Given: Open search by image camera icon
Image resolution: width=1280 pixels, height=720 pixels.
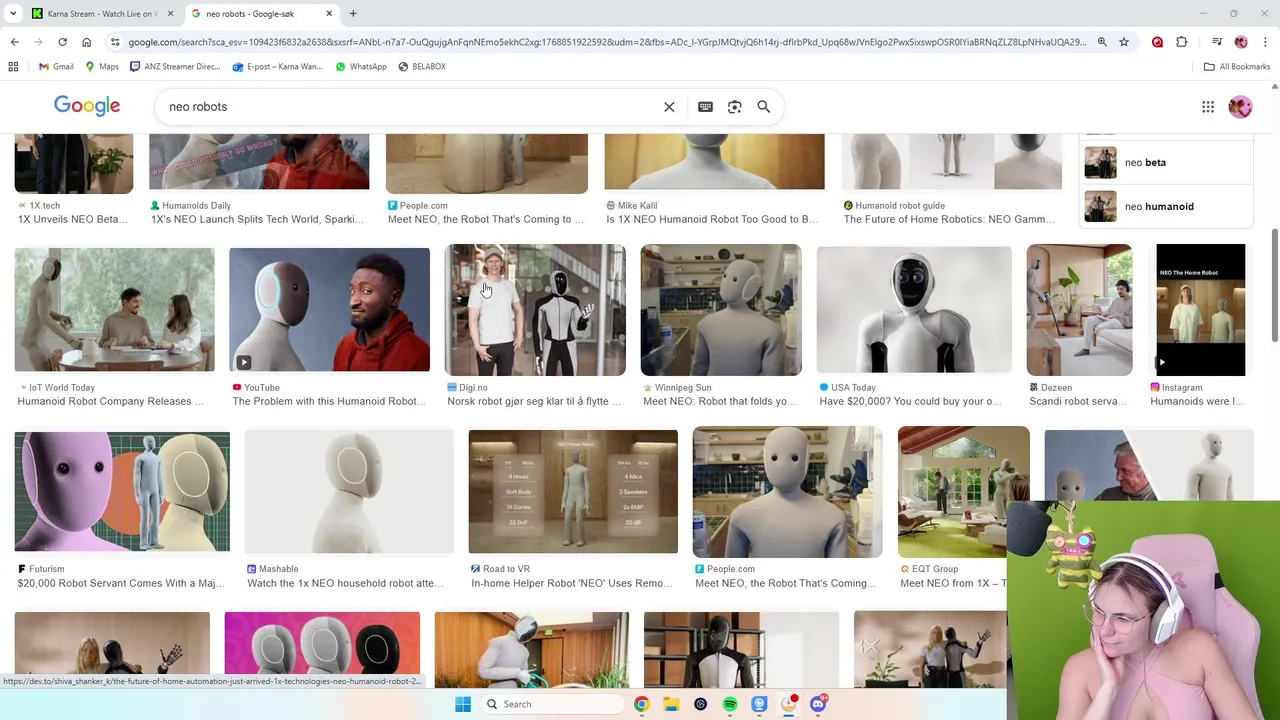Looking at the screenshot, I should point(734,107).
